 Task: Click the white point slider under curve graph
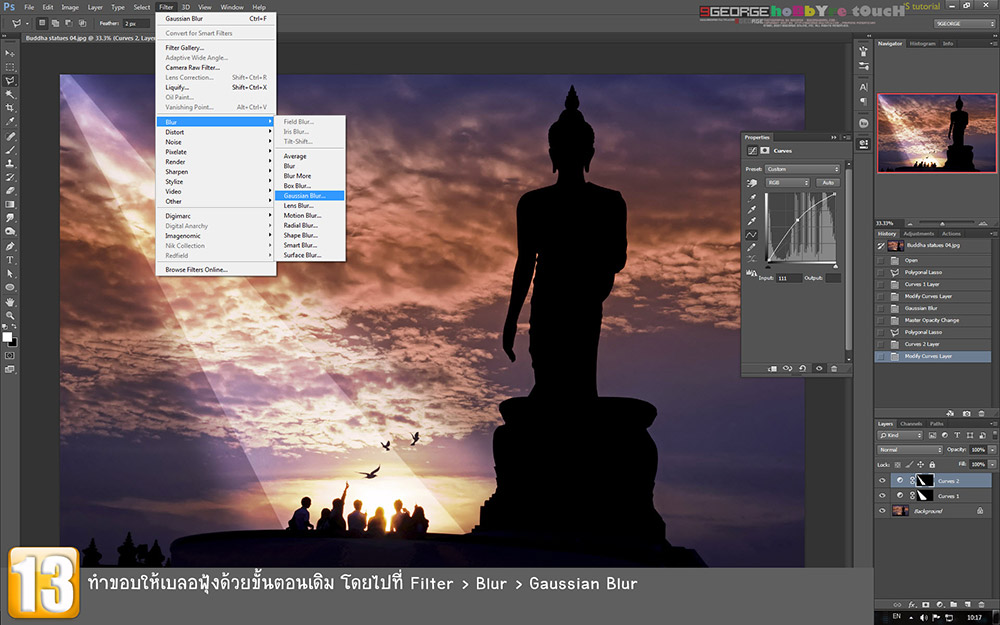pos(835,266)
